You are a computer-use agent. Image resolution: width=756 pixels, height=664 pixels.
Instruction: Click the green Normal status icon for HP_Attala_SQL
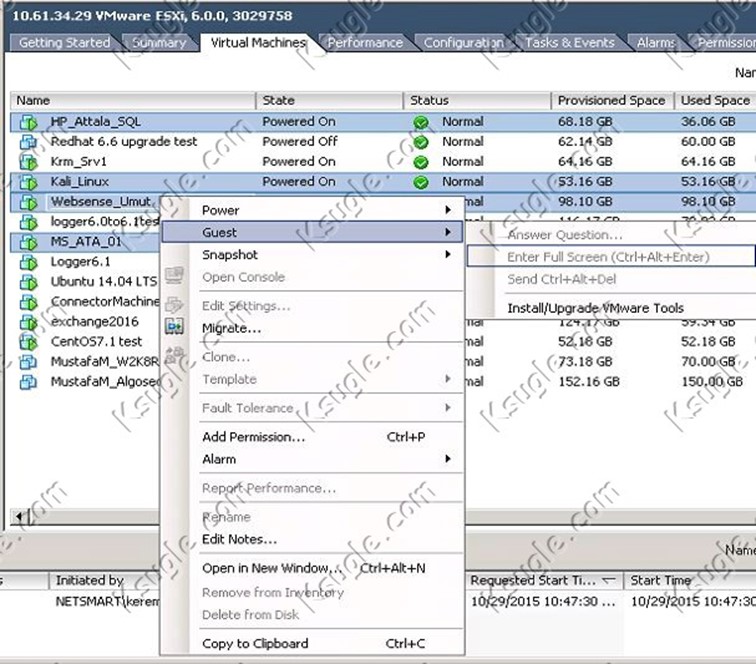[x=421, y=122]
